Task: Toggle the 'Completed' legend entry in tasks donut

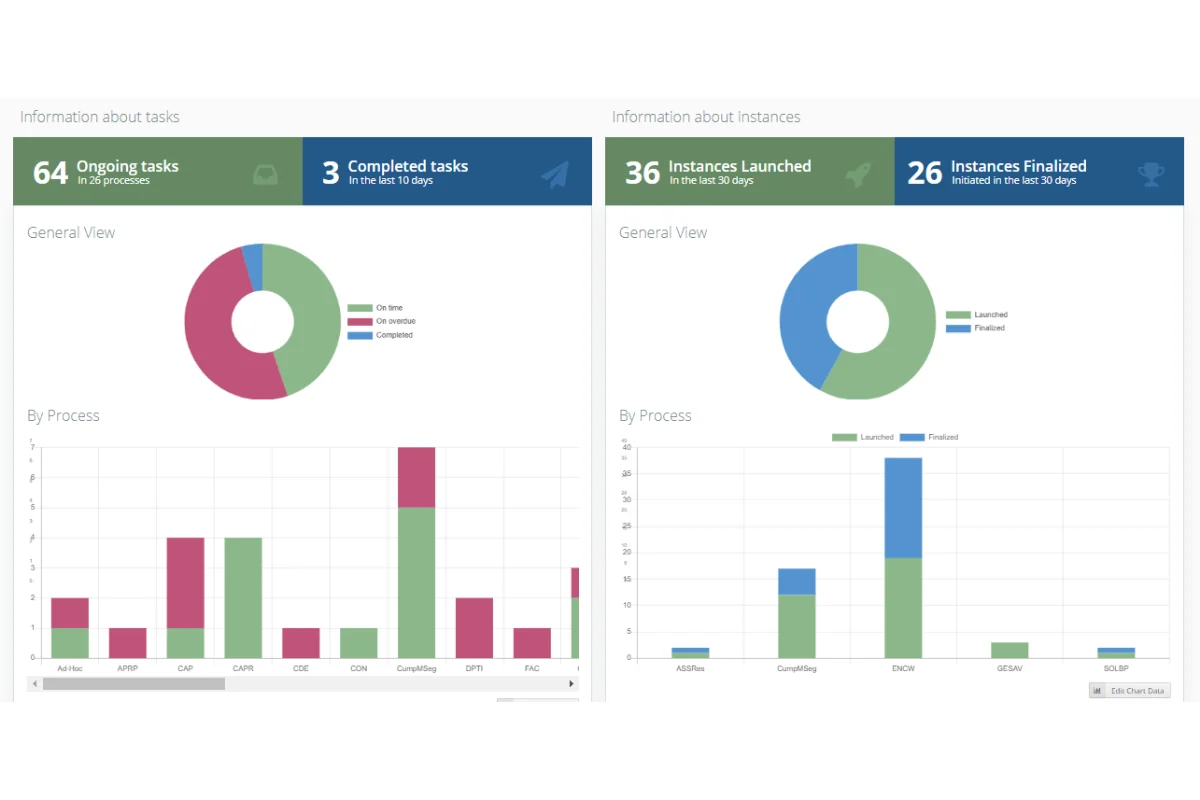Action: [x=380, y=335]
